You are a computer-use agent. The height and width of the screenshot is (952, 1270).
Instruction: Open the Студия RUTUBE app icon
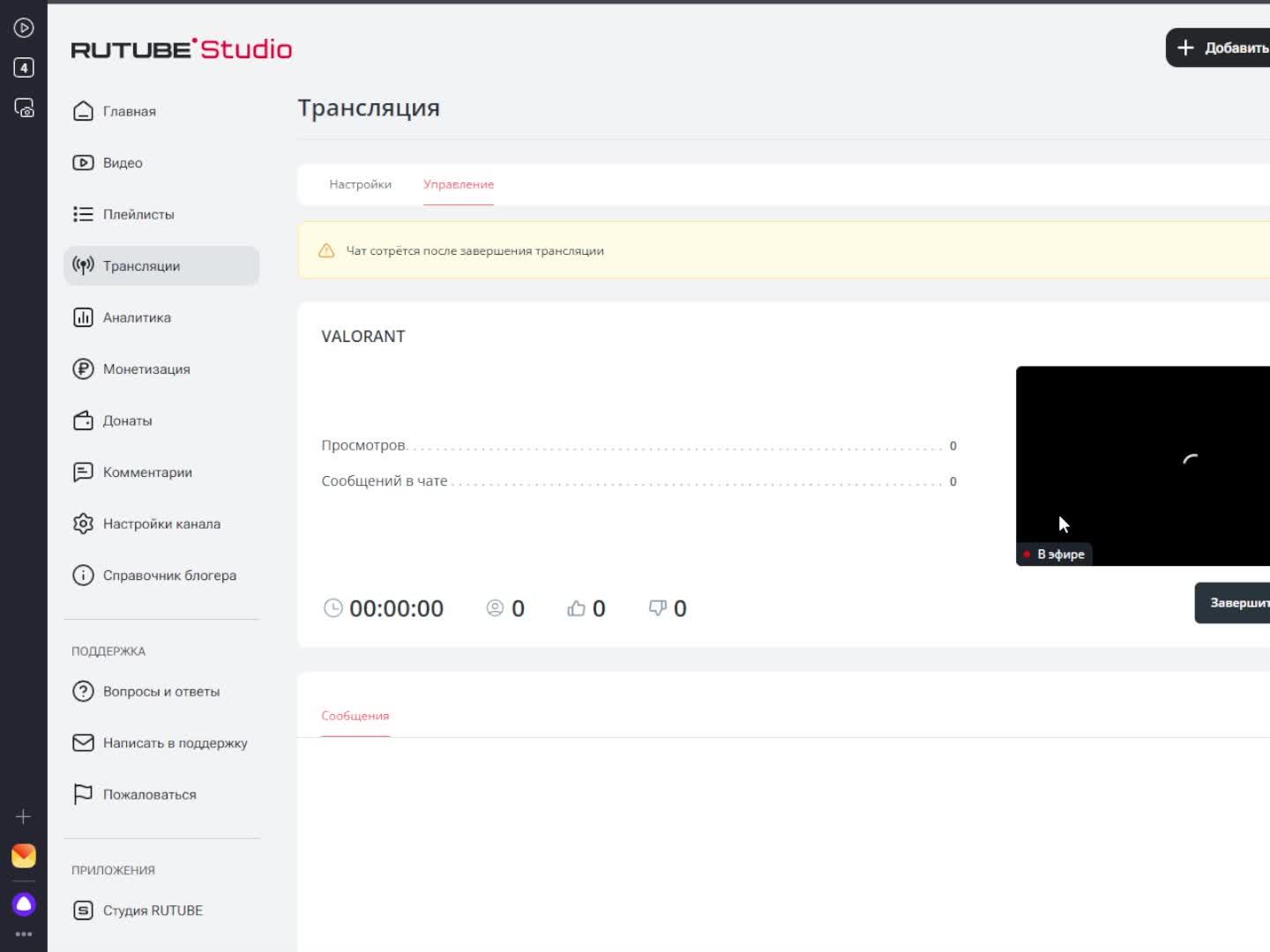pyautogui.click(x=83, y=911)
